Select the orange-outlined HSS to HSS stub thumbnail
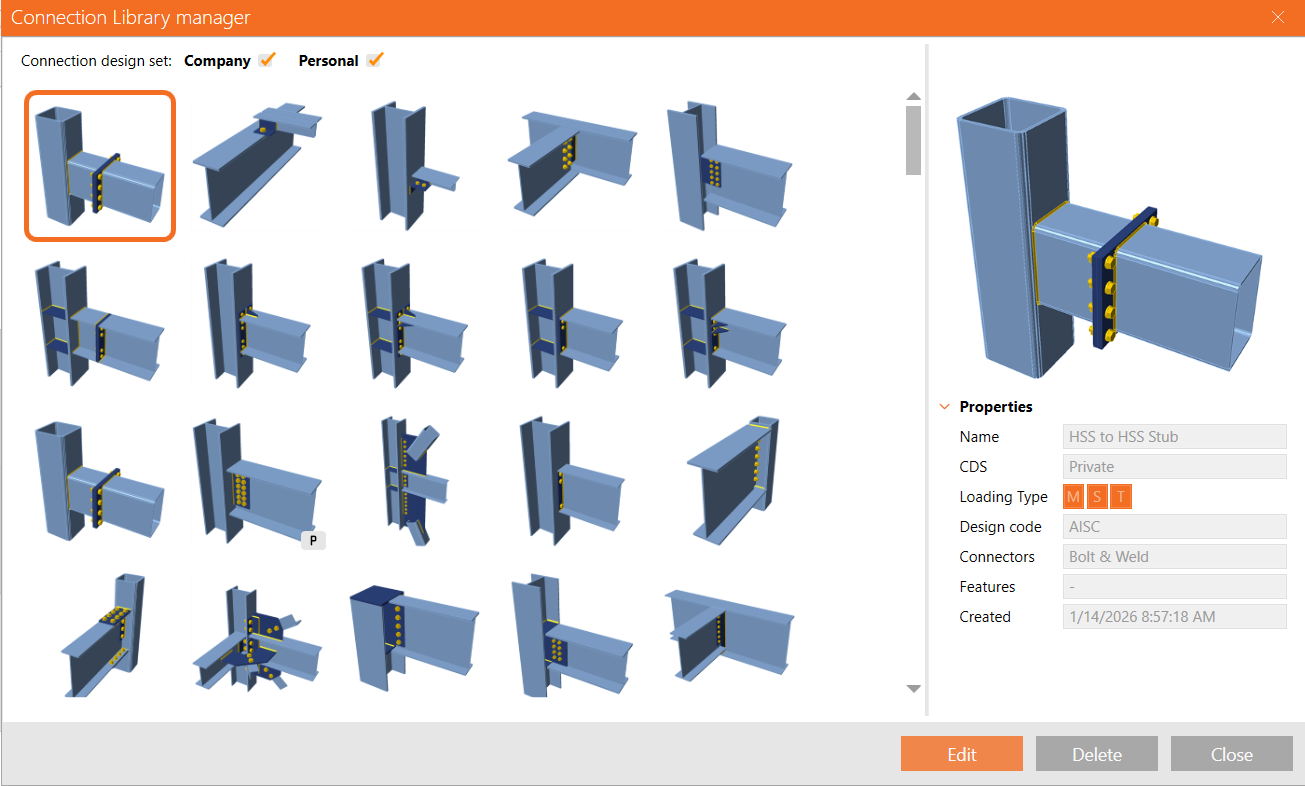 100,166
